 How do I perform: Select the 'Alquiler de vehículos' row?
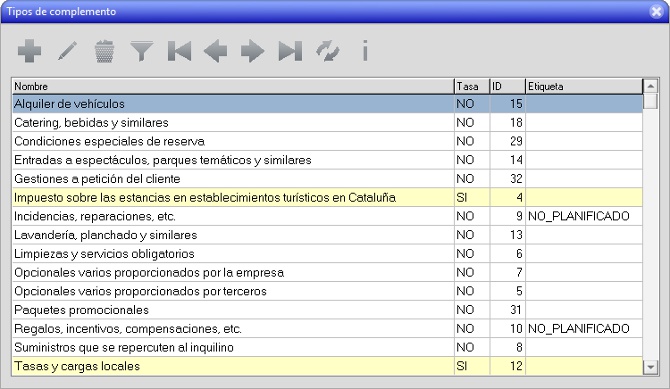point(327,104)
